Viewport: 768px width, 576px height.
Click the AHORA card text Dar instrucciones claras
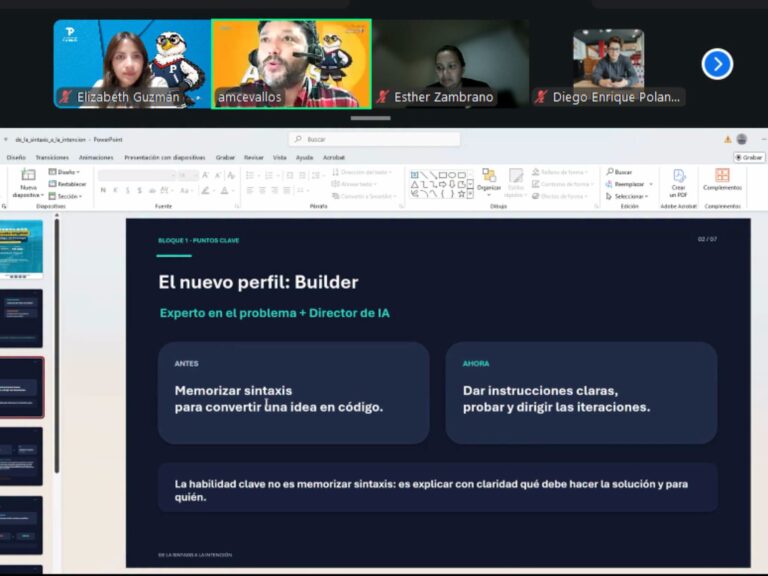pyautogui.click(x=540, y=390)
